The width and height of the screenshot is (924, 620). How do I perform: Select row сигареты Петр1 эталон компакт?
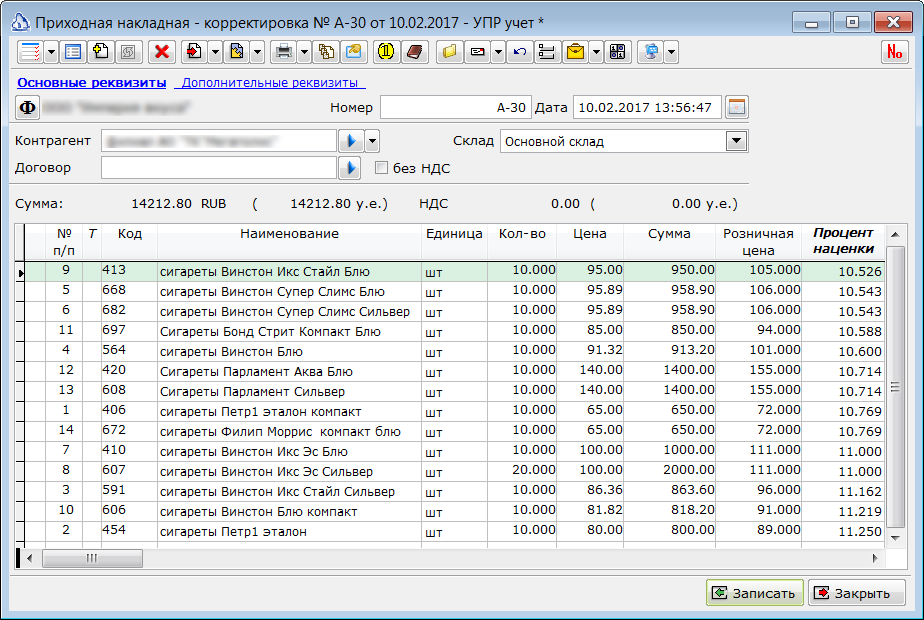(454, 411)
